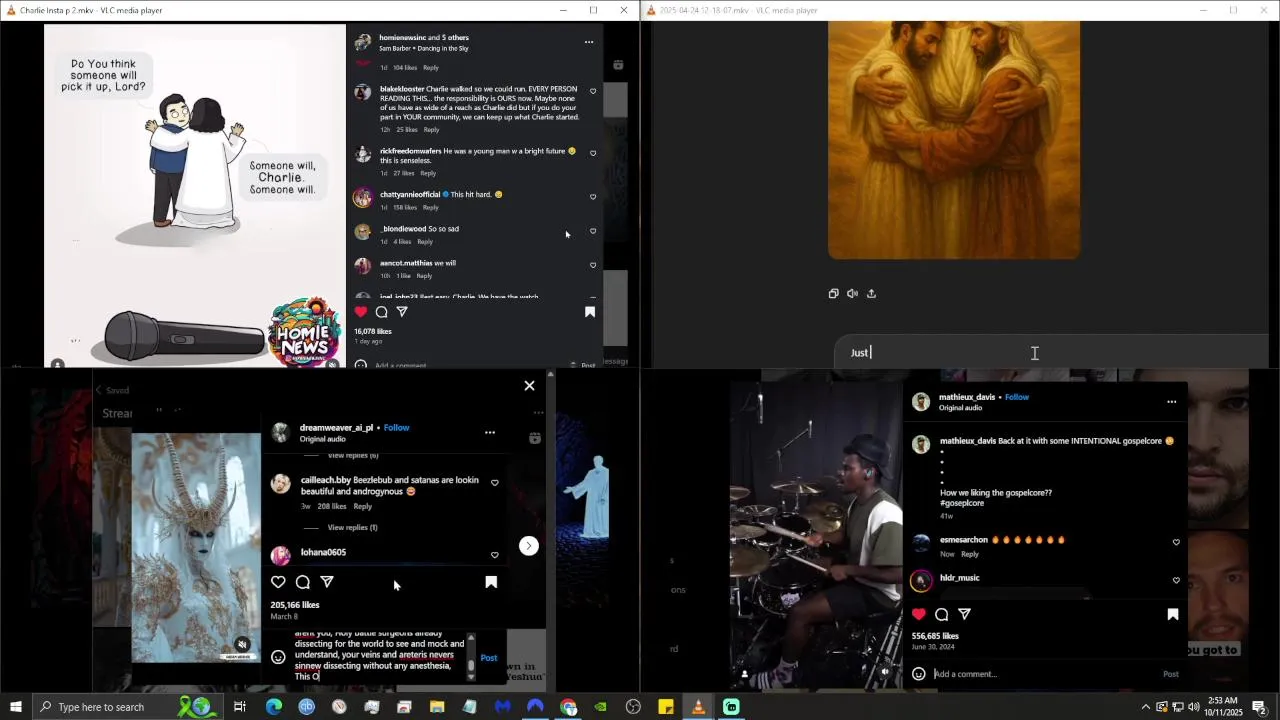Go to next post with white arrow
1280x720 pixels.
pos(529,546)
